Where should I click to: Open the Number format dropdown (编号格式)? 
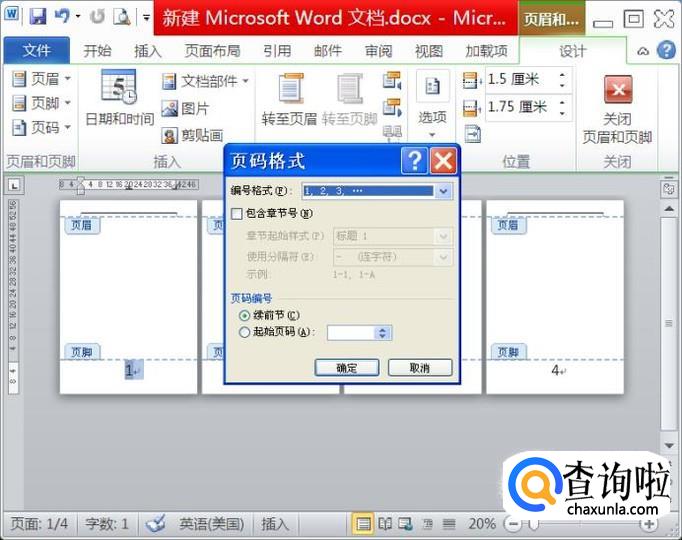443,191
